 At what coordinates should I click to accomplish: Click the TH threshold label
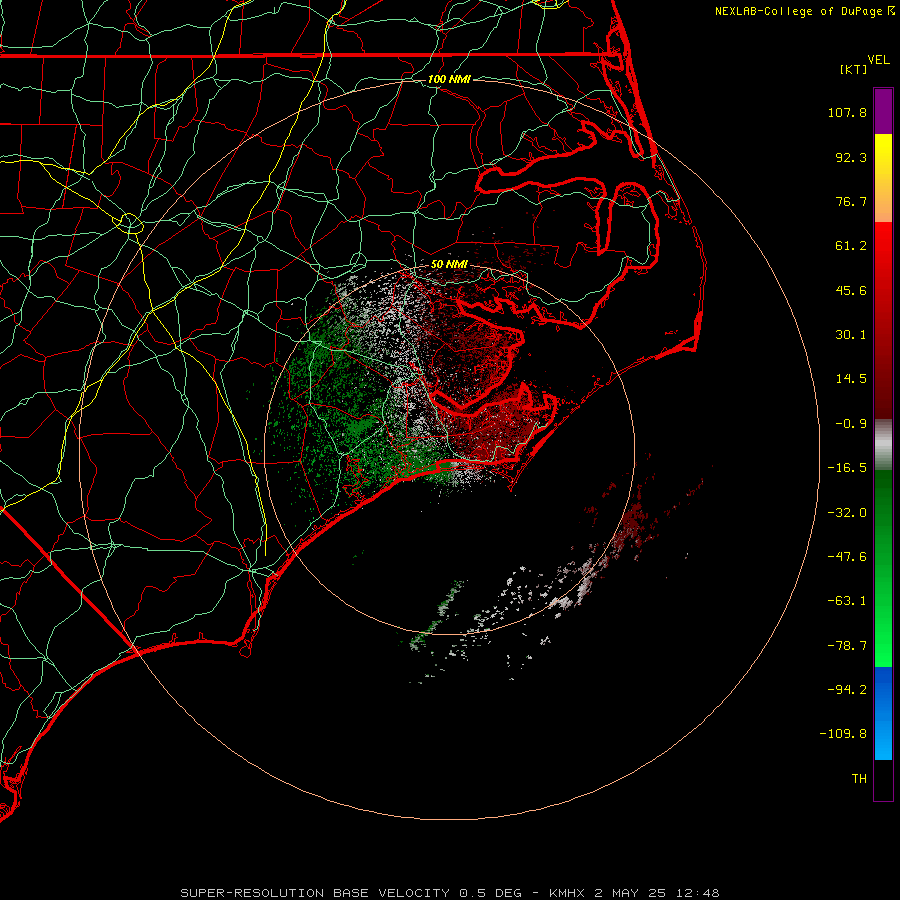coord(859,779)
